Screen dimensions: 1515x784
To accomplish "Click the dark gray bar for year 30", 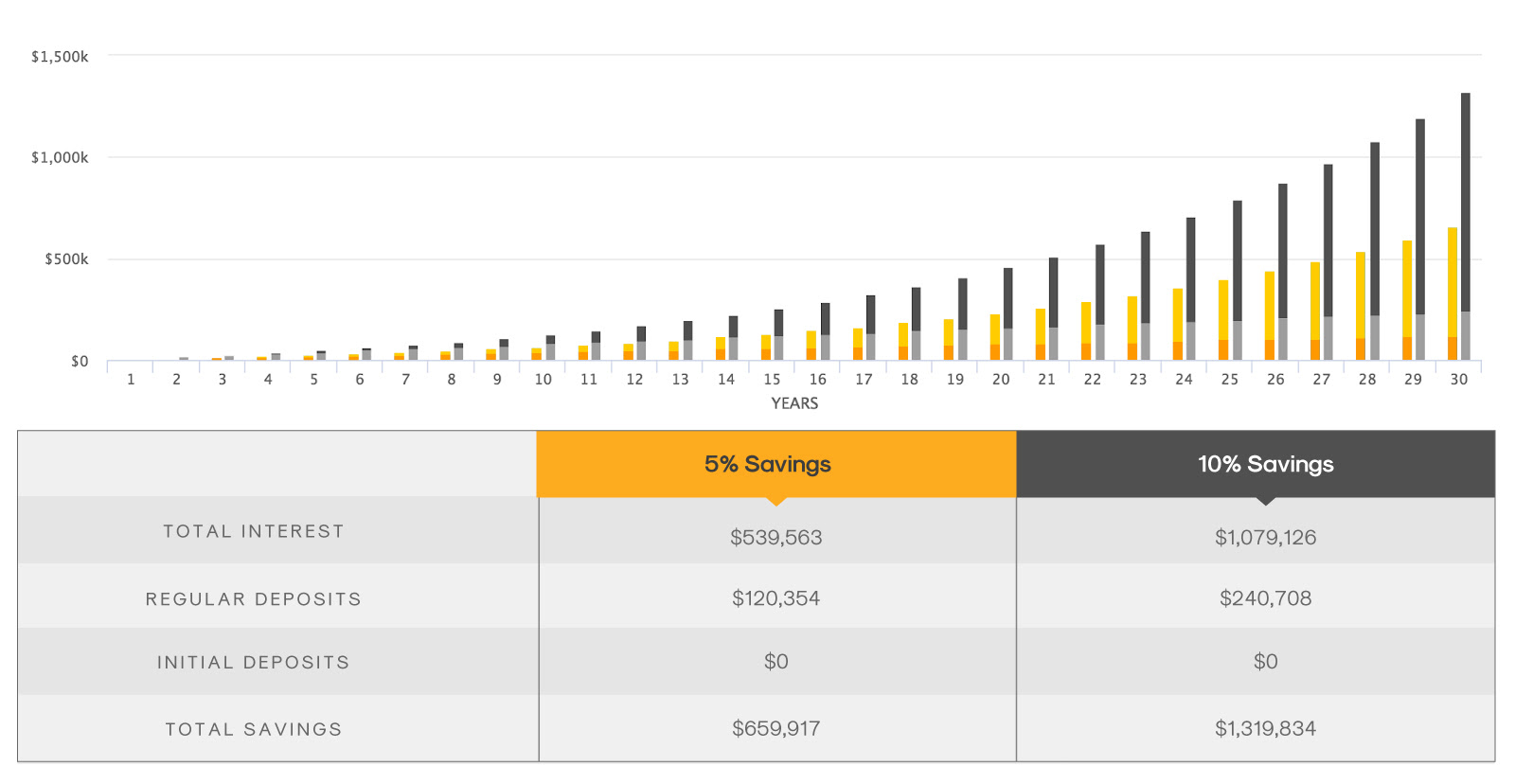I will pyautogui.click(x=1466, y=201).
